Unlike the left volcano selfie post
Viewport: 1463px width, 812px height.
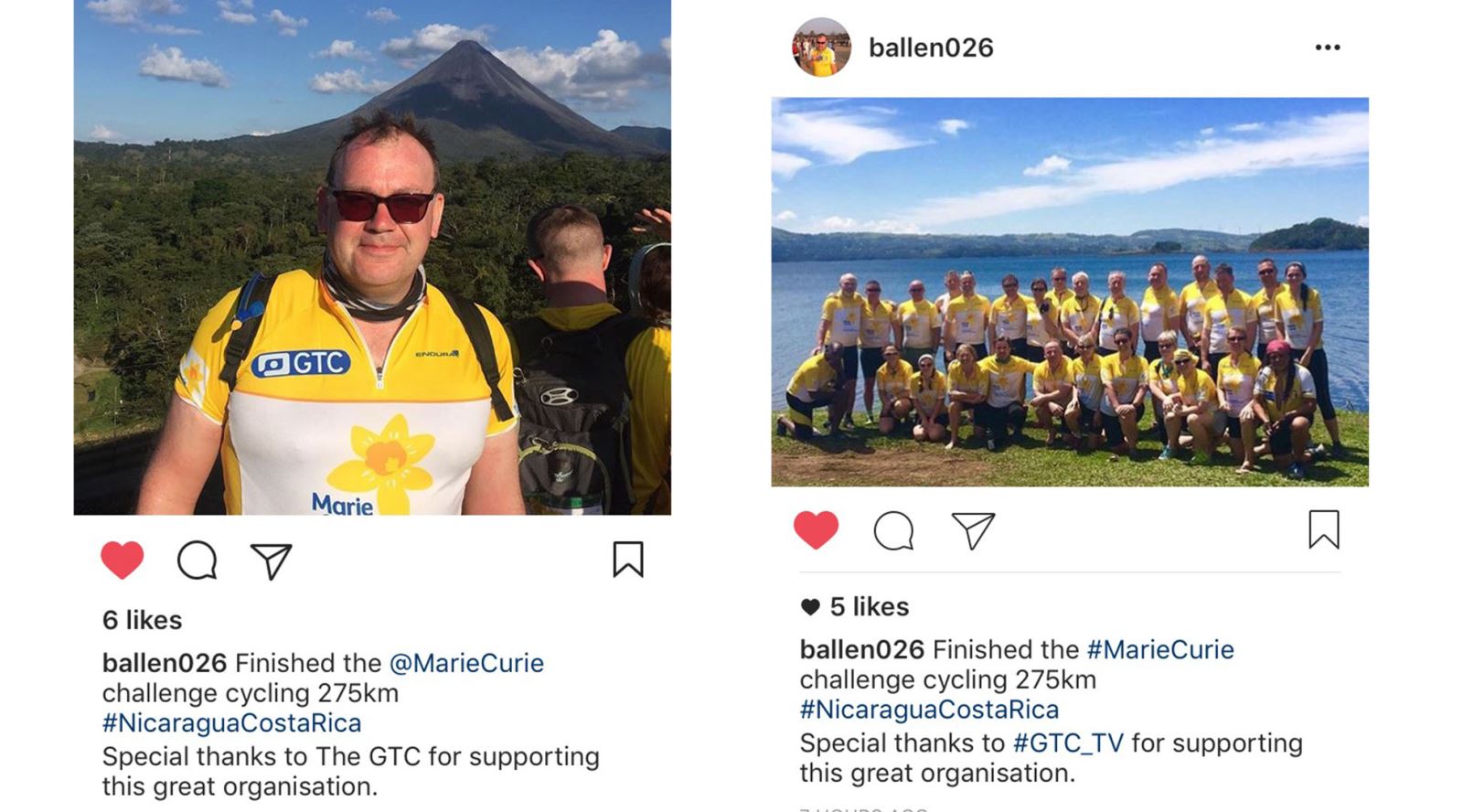(x=123, y=560)
